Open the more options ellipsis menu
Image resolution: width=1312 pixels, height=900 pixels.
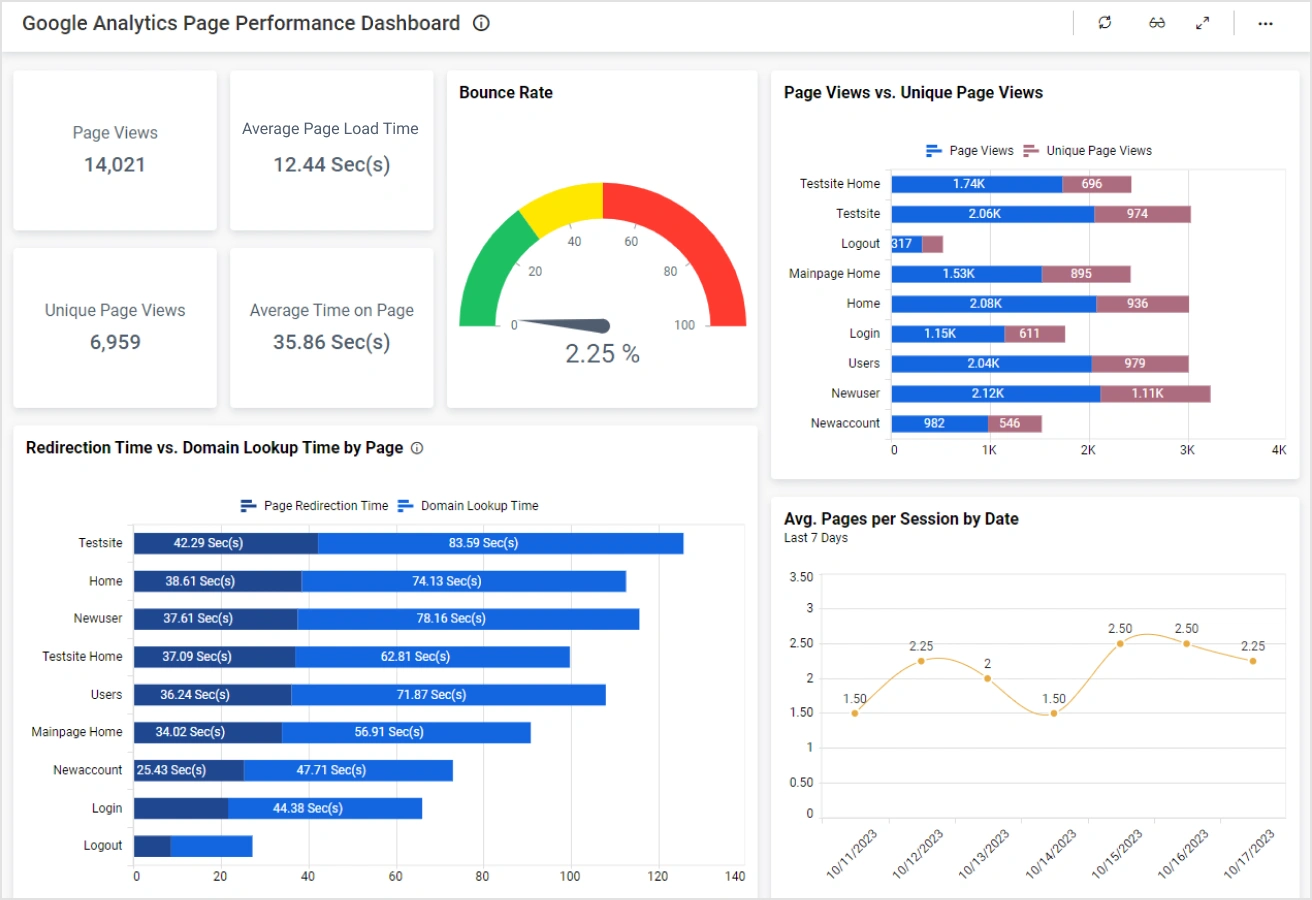click(1265, 22)
